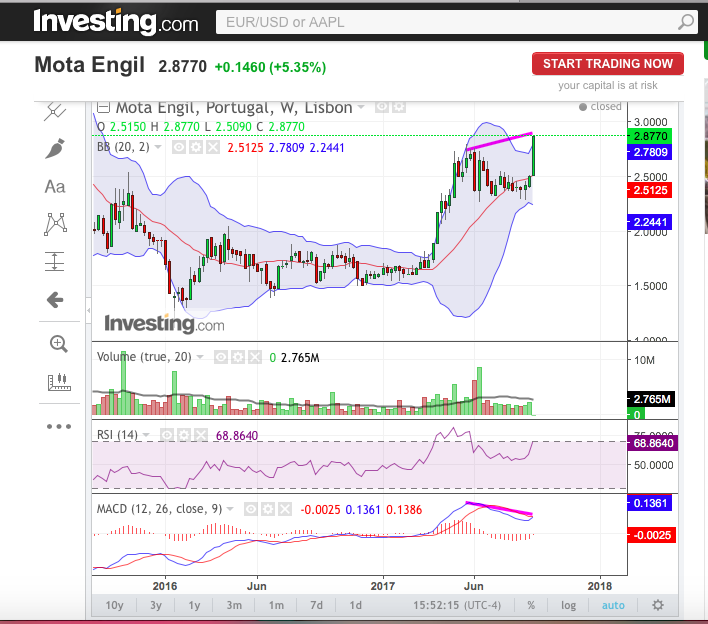Activate the zoom-in magnifier tool

coord(58,344)
